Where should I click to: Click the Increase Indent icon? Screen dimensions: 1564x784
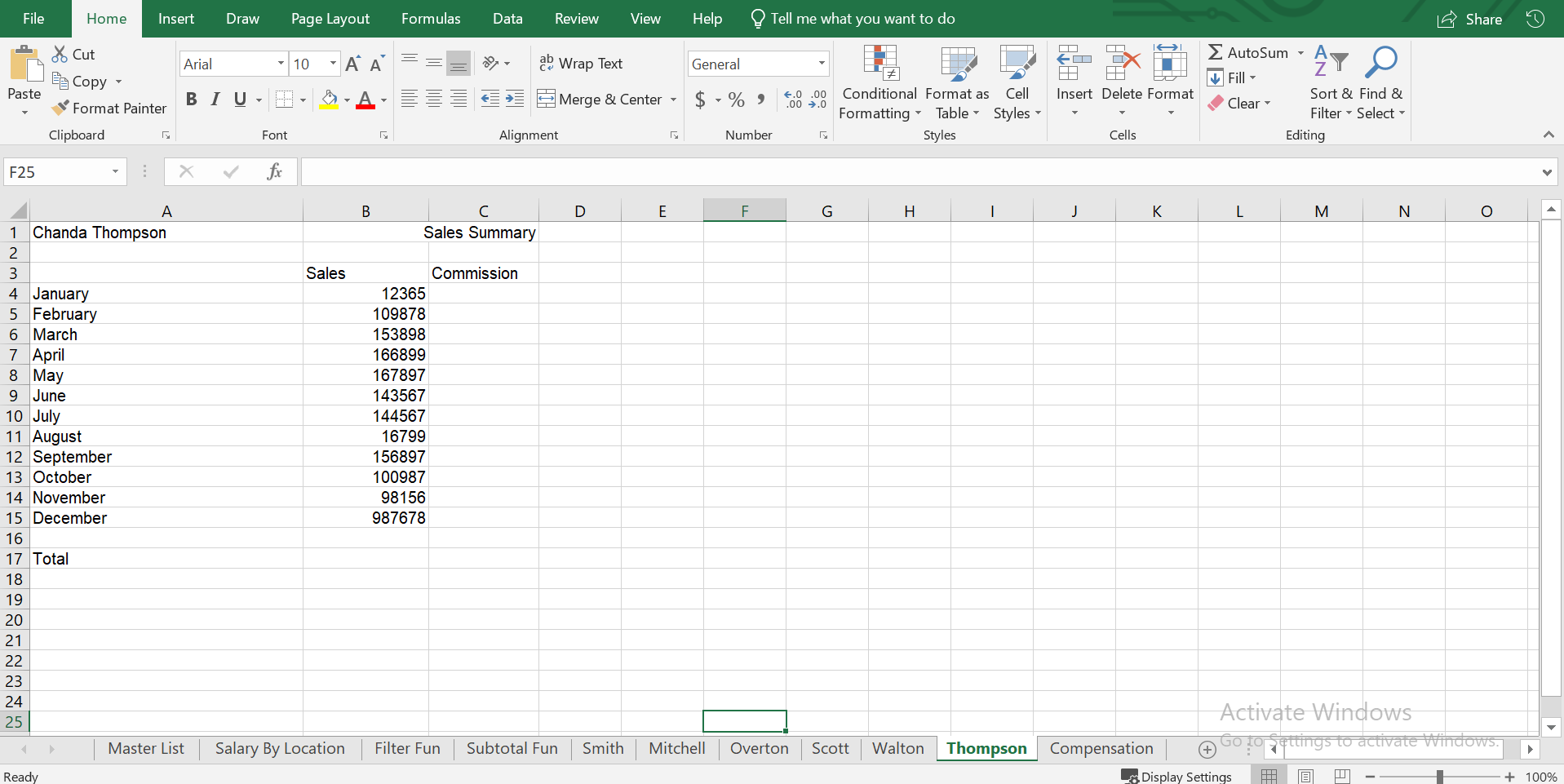point(515,100)
